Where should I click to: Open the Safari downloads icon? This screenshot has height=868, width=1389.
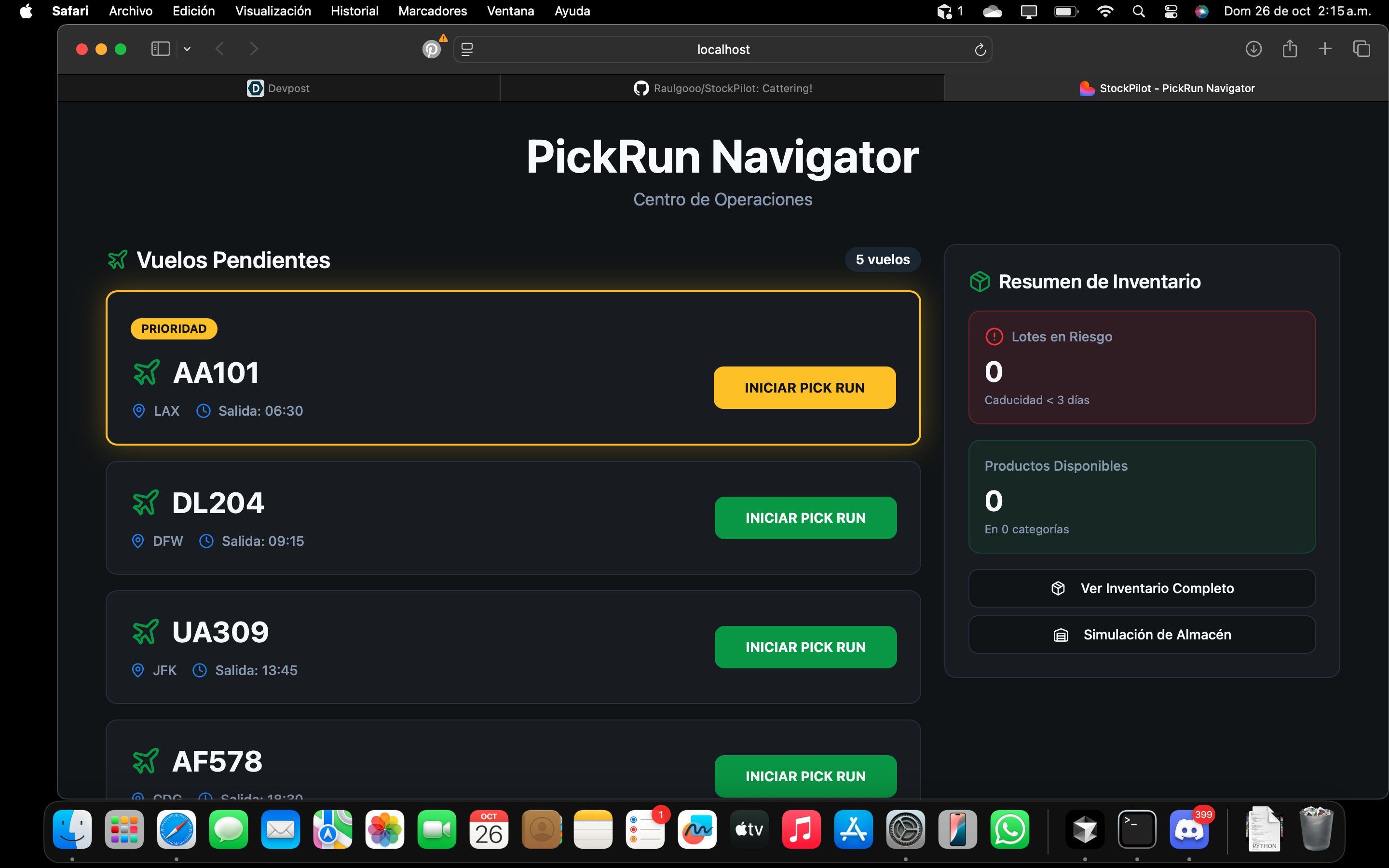coord(1253,49)
